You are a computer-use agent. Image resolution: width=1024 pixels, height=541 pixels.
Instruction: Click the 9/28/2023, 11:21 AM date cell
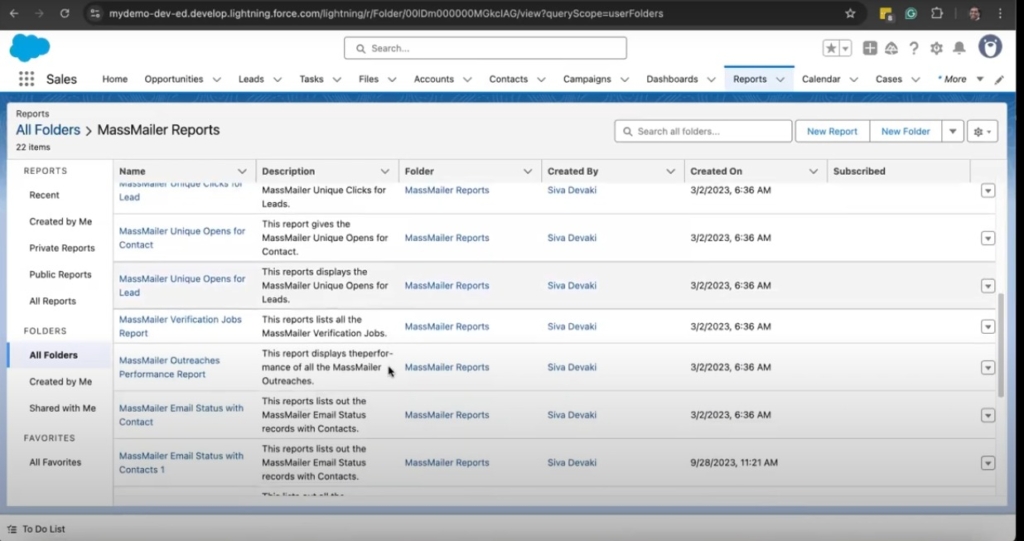pyautogui.click(x=734, y=463)
